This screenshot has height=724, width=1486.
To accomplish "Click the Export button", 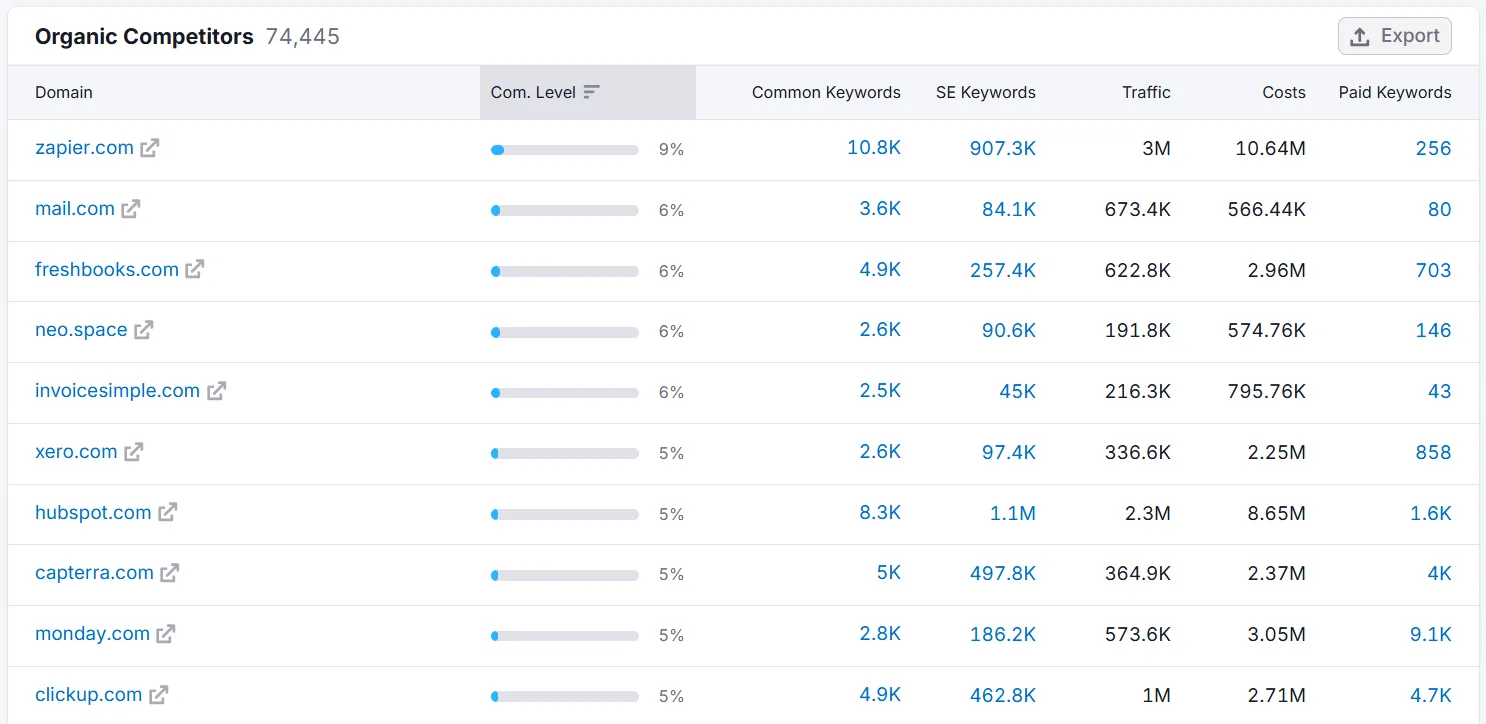I will [x=1395, y=36].
